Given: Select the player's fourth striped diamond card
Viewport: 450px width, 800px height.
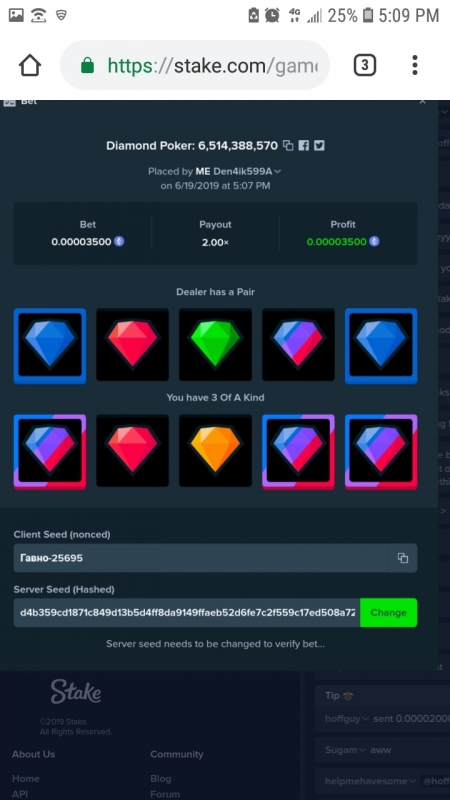Looking at the screenshot, I should (298, 451).
